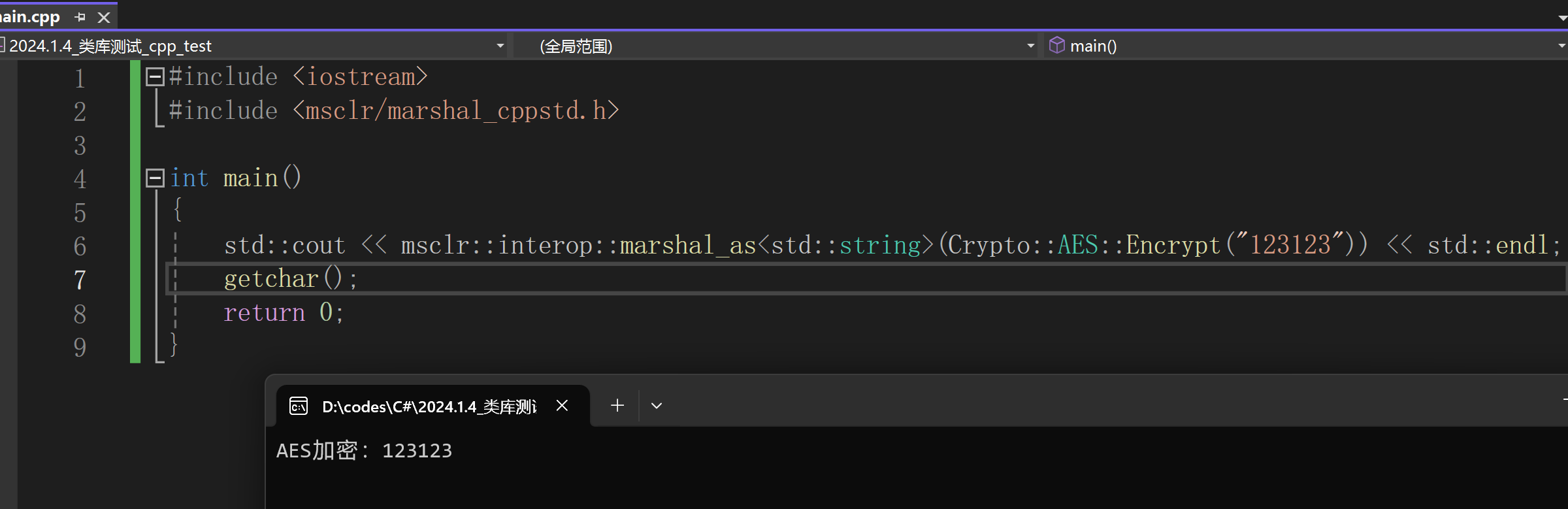Switch to the main.cpp tab
This screenshot has width=1568, height=509.
click(x=29, y=17)
